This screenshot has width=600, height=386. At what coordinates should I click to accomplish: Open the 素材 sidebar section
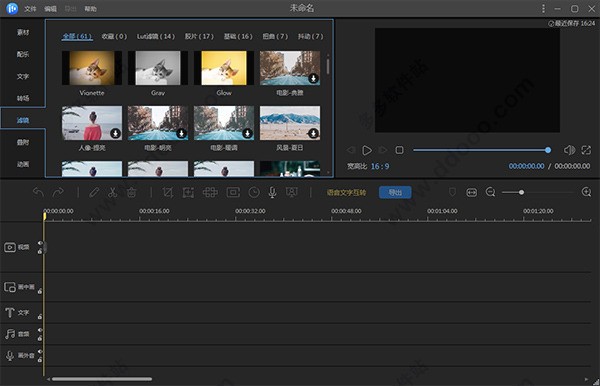23,32
